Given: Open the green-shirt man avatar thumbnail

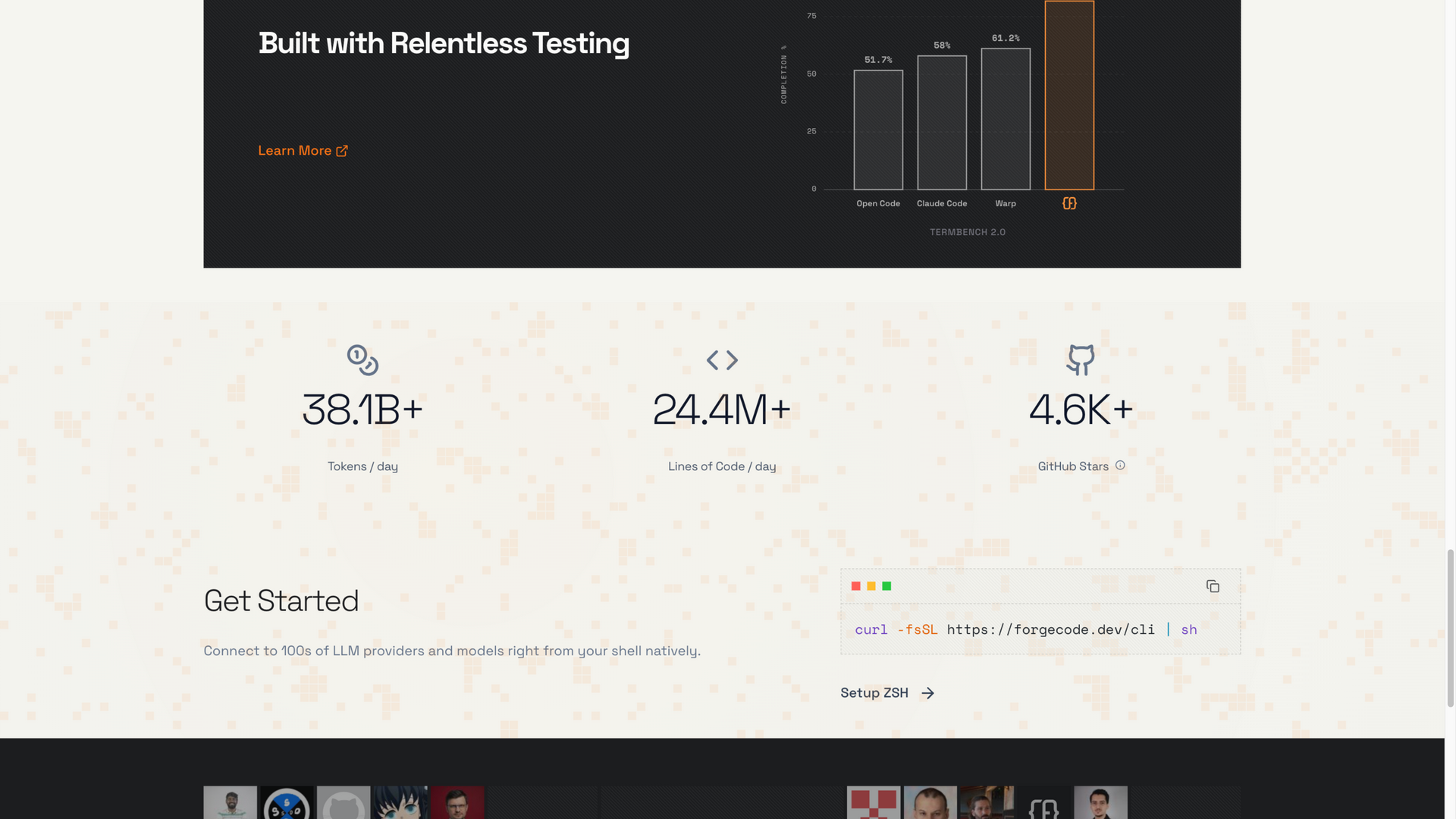Looking at the screenshot, I should 230,802.
